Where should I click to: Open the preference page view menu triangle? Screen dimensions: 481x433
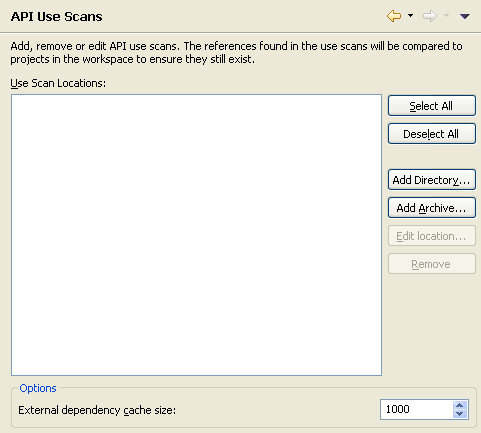465,16
